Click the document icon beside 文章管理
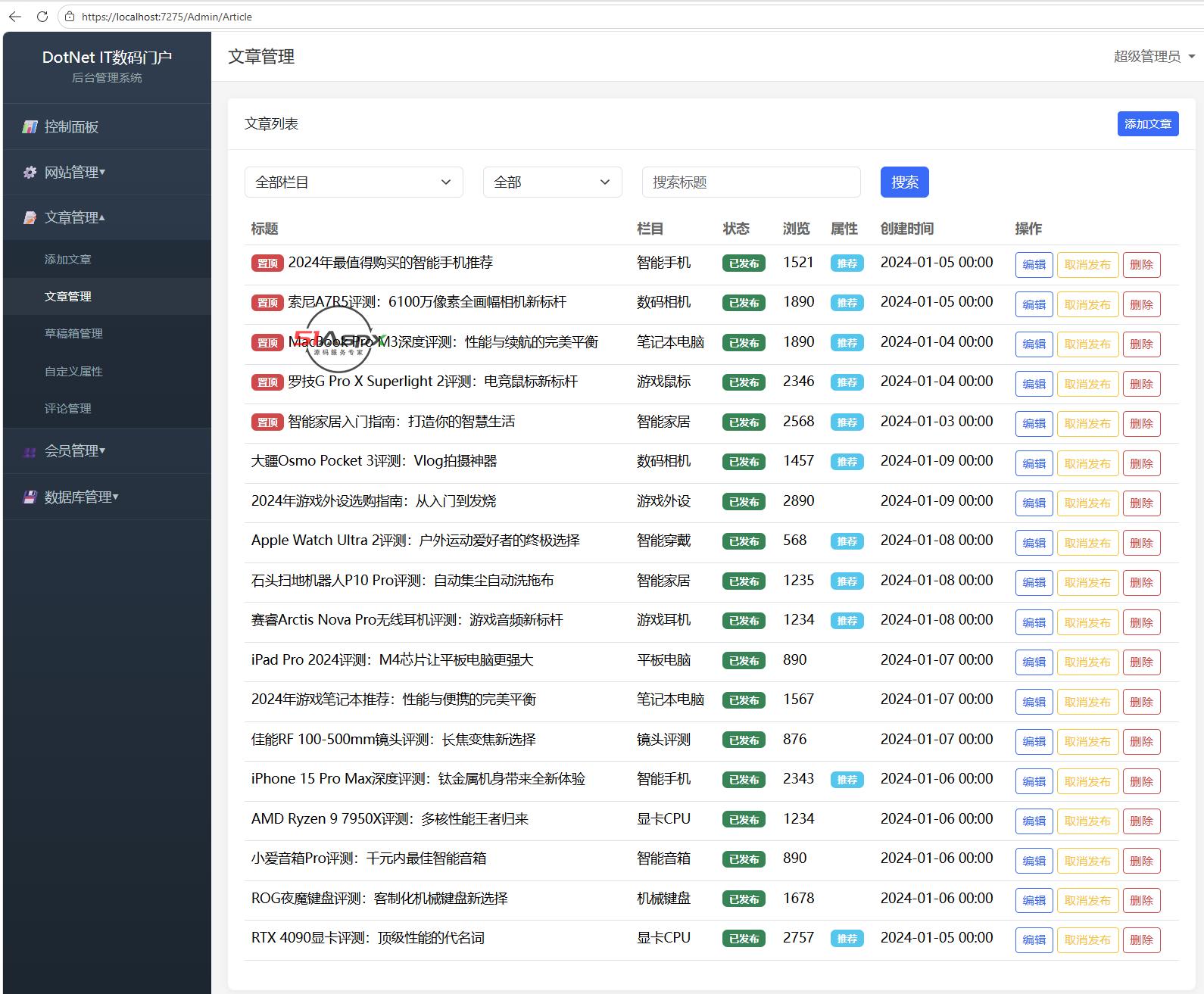This screenshot has width=1204, height=994. pos(30,218)
